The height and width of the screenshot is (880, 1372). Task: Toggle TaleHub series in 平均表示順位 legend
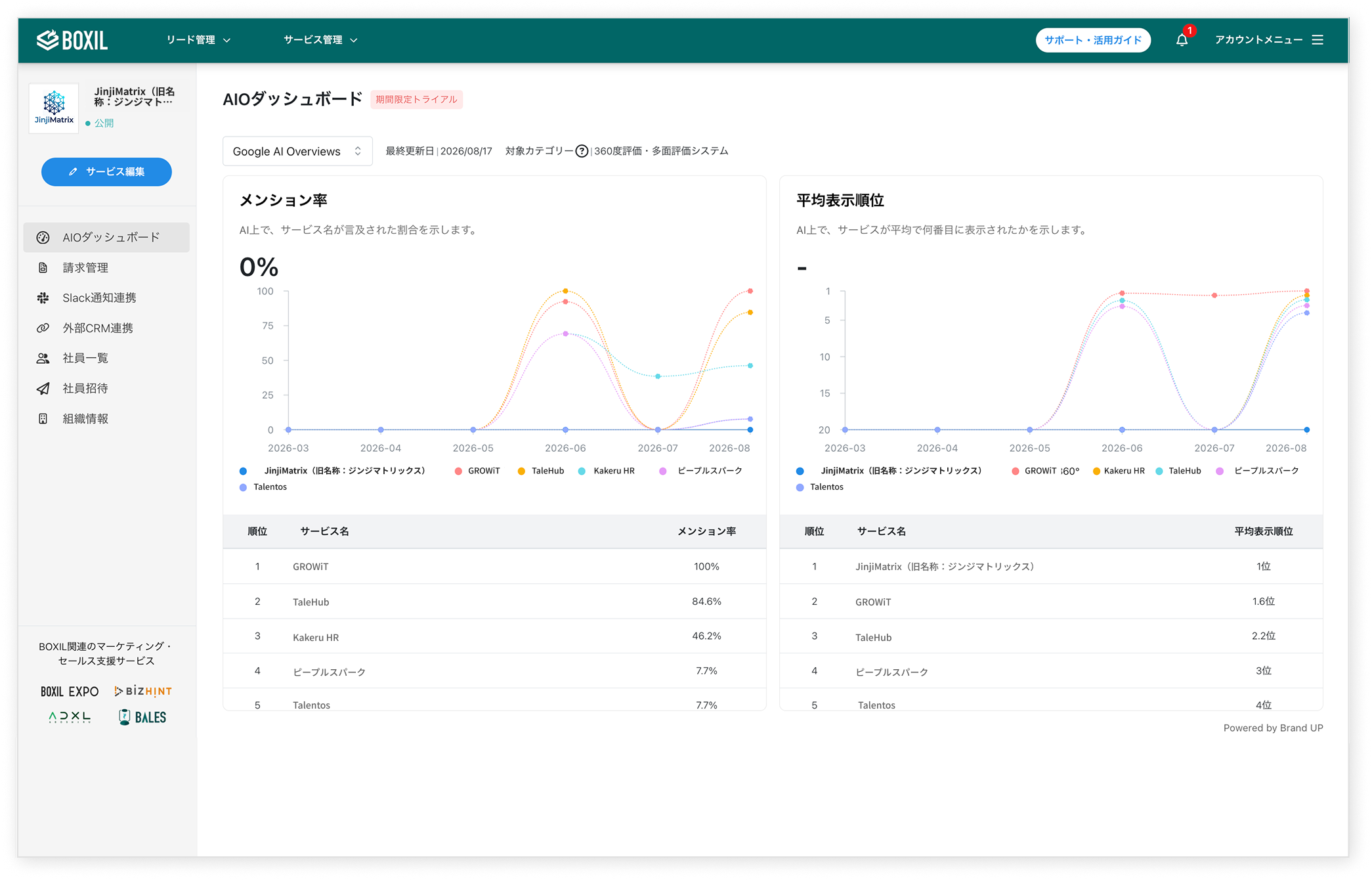tap(1178, 471)
